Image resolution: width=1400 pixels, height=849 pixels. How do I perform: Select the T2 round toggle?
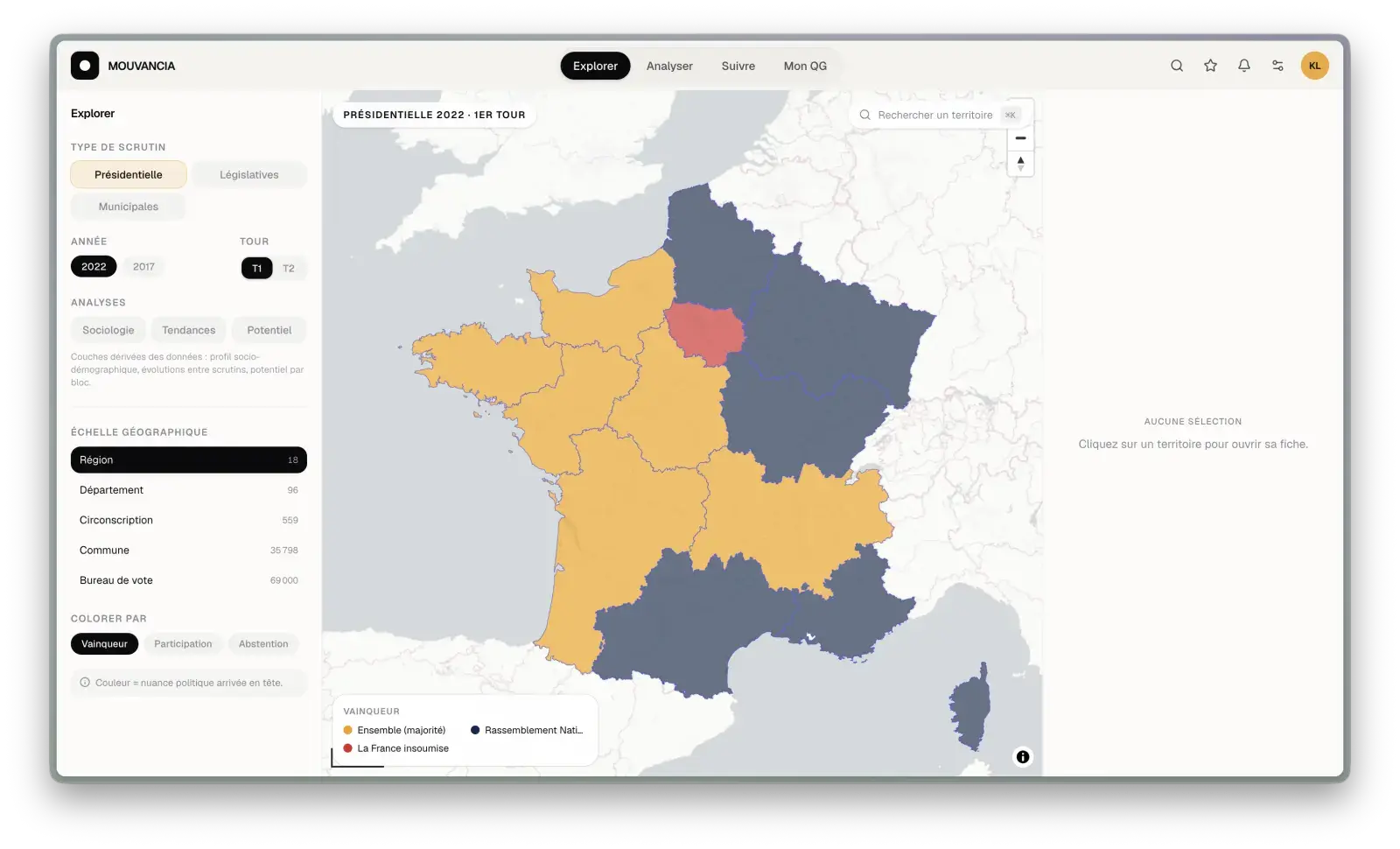pos(289,269)
